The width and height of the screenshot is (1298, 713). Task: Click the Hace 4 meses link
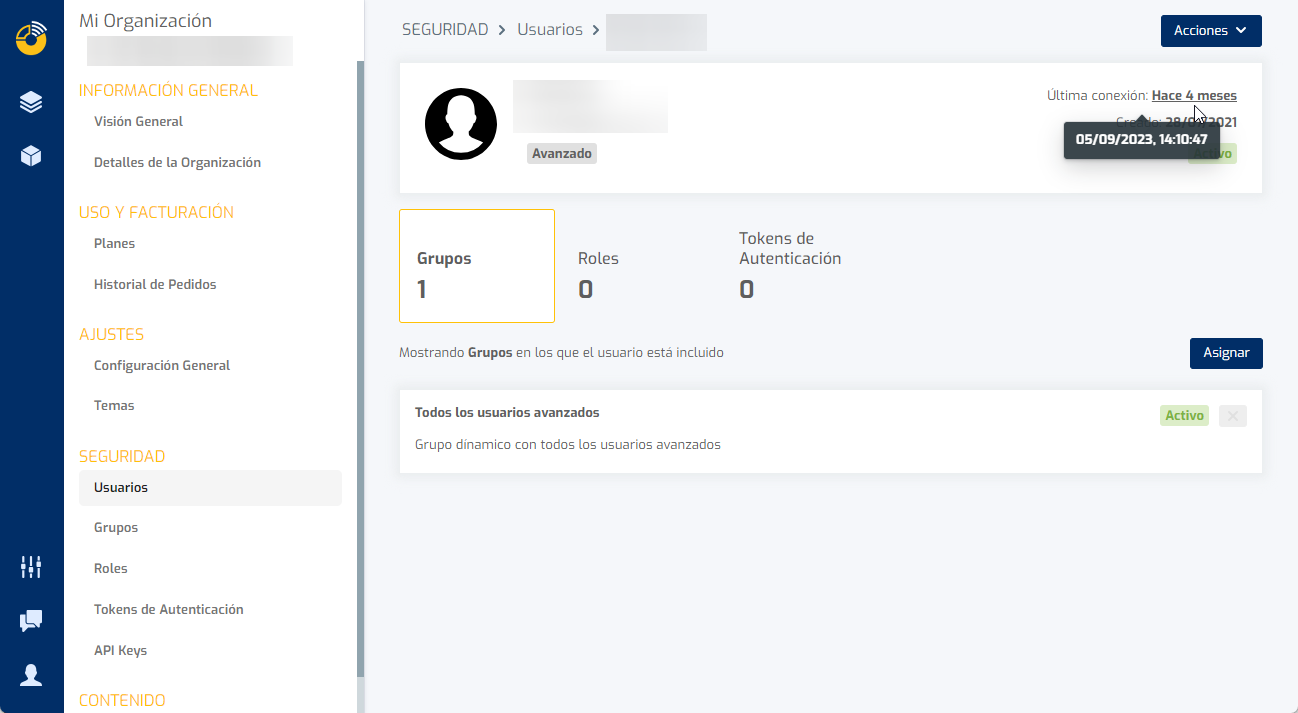[x=1193, y=96]
